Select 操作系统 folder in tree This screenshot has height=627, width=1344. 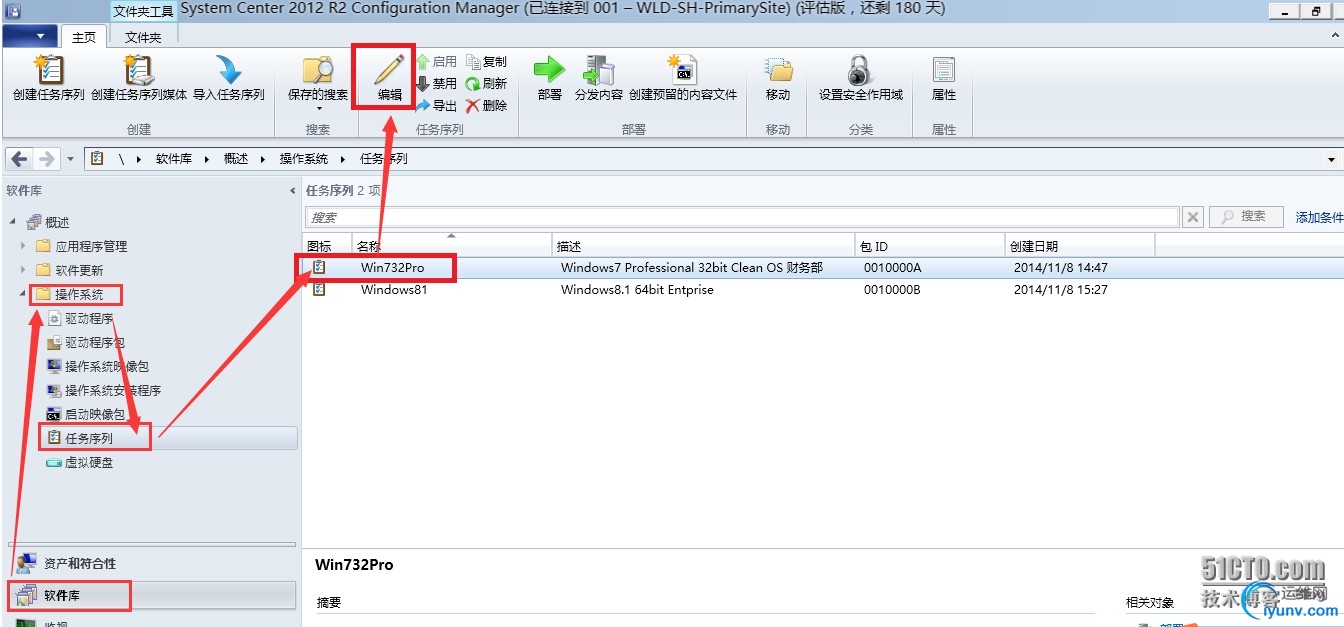point(69,294)
